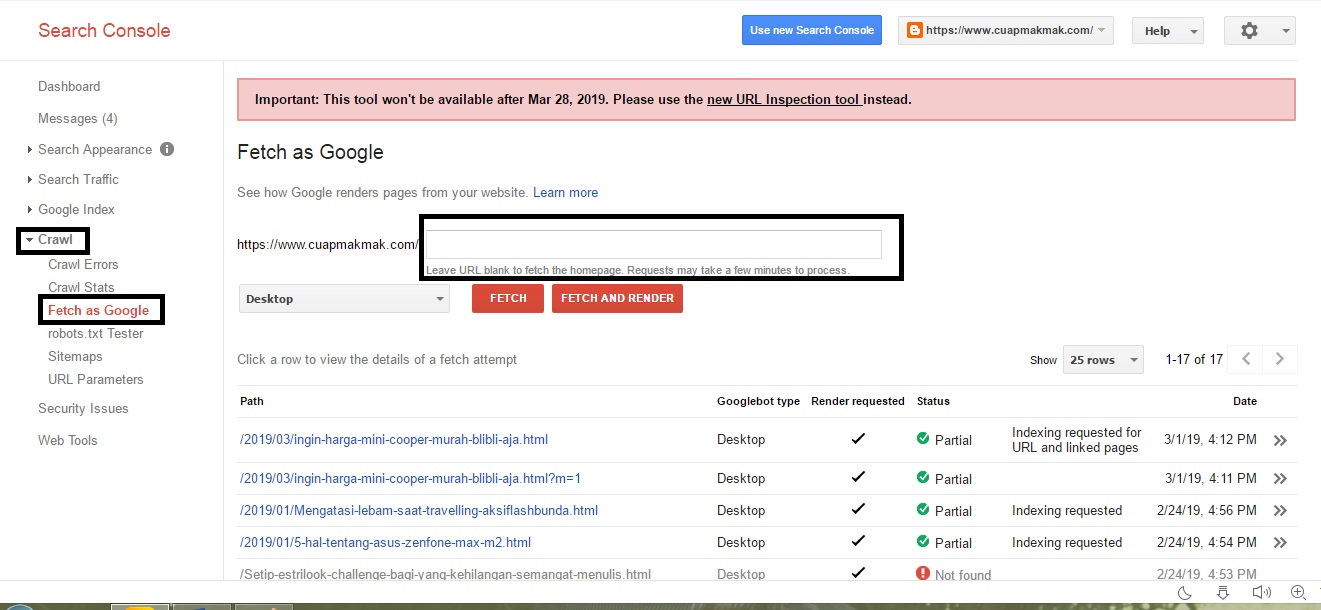Viewport: 1321px width, 610px height.
Task: Open the 5-hal-tentang-asus-zenfone-max-m2 path link
Action: pyautogui.click(x=385, y=542)
